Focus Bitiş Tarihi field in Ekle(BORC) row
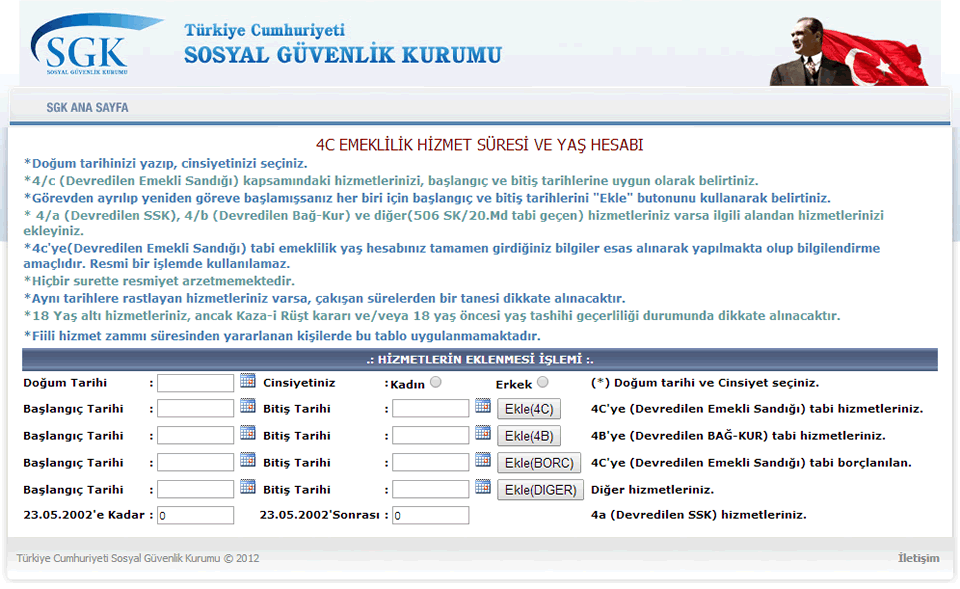This screenshot has width=960, height=589. [430, 462]
